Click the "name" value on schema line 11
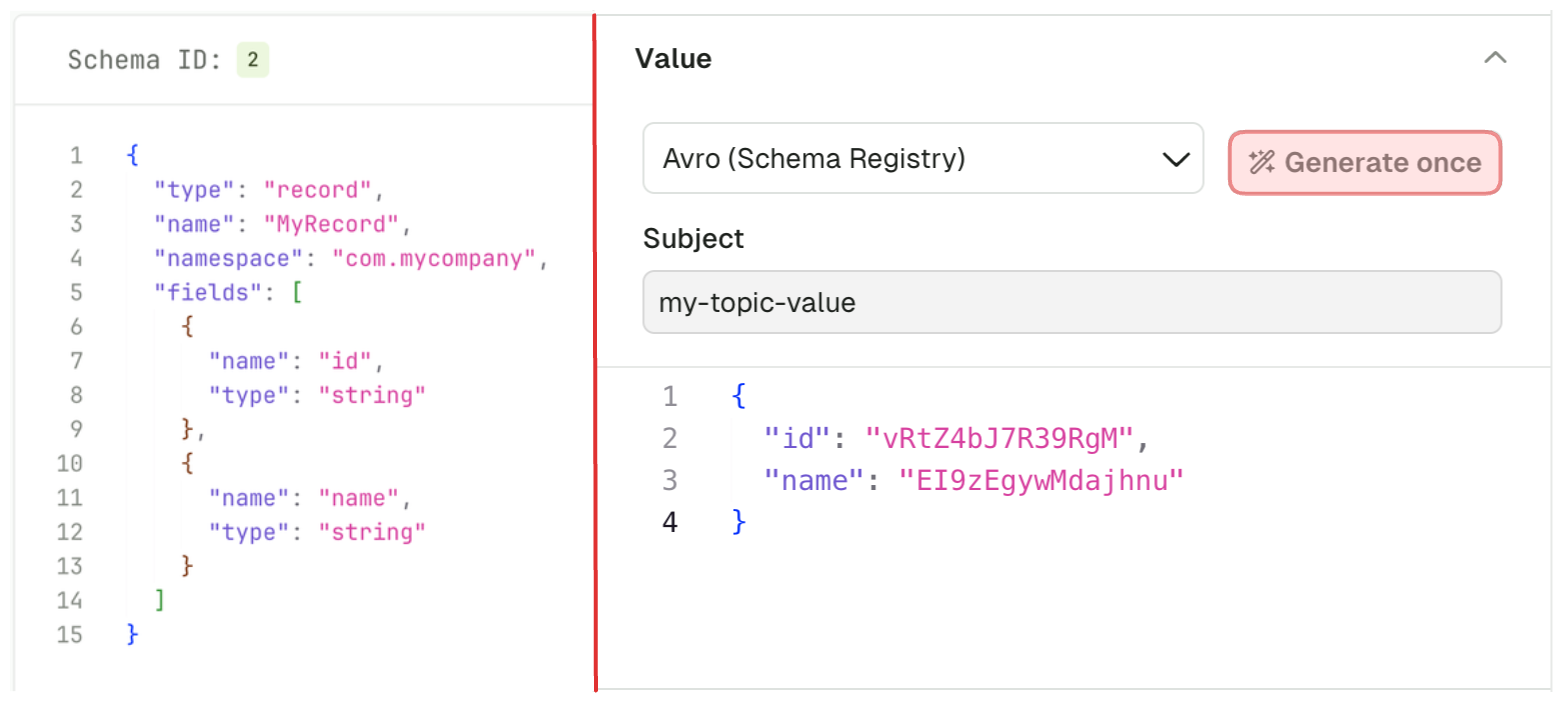Viewport: 1564px width, 702px height. click(x=358, y=498)
